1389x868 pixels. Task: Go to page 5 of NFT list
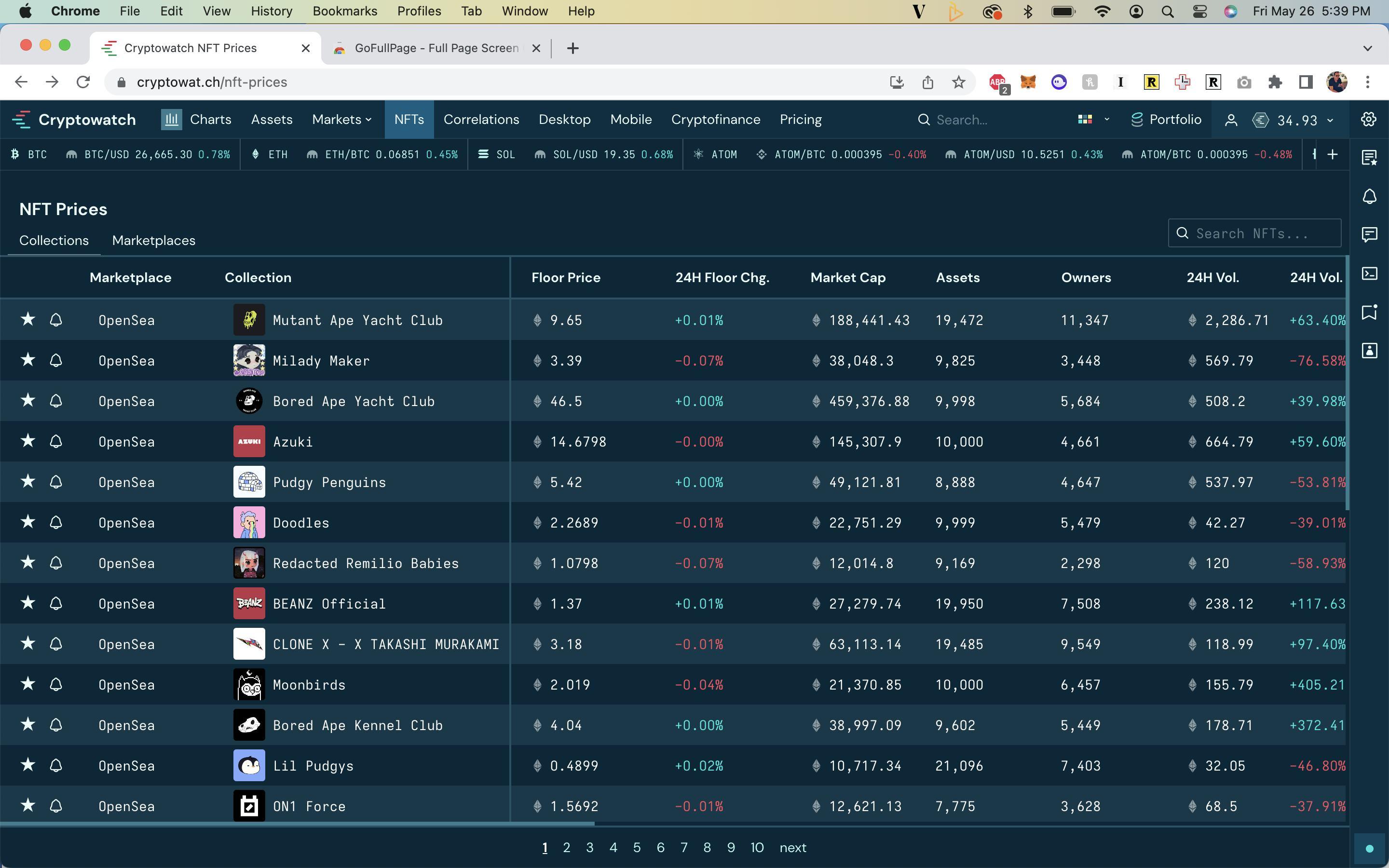point(637,847)
